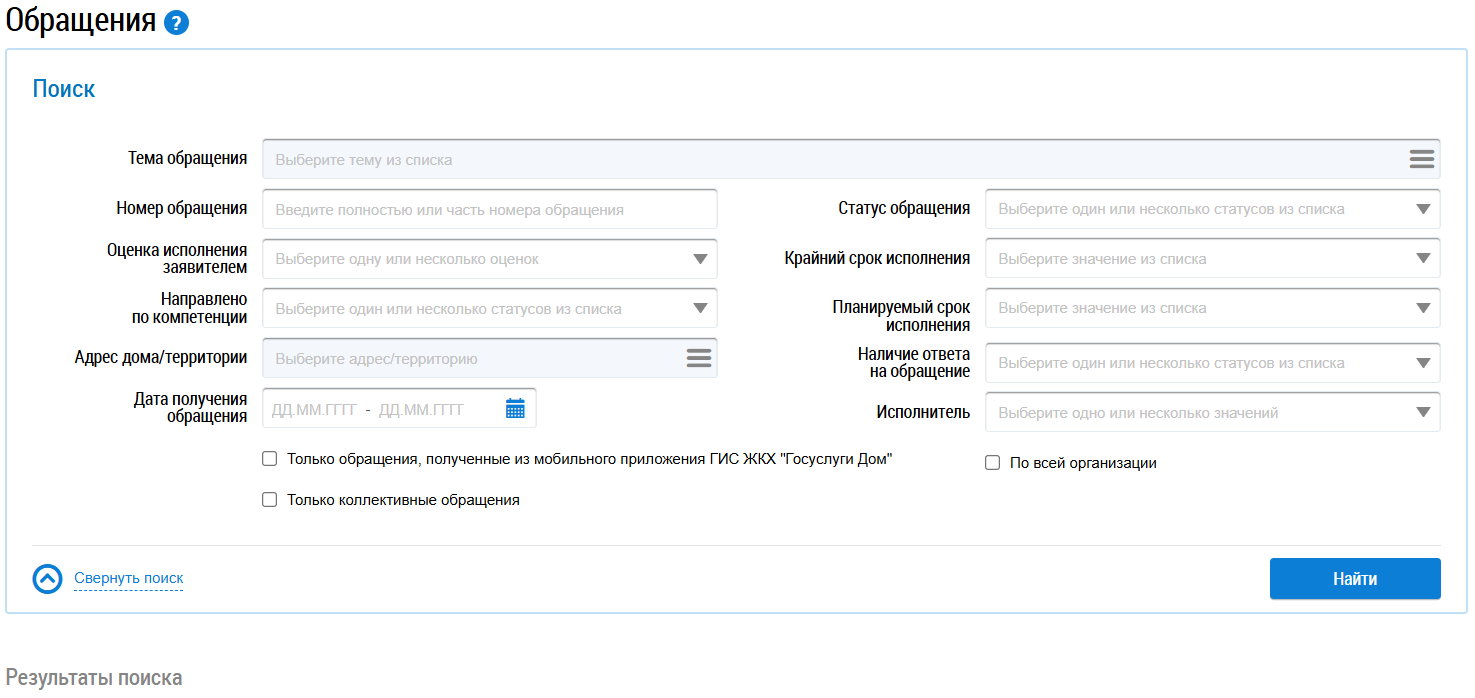Open the list icon in Тема обращения field
1475x698 pixels.
pyautogui.click(x=1422, y=159)
